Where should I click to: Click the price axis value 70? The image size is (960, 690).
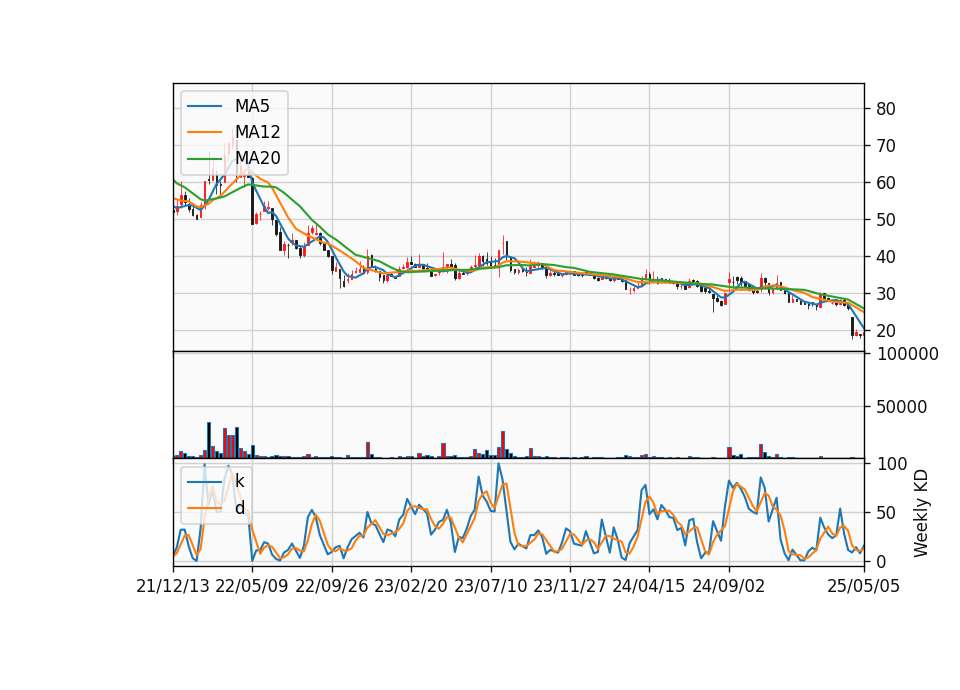[x=886, y=146]
